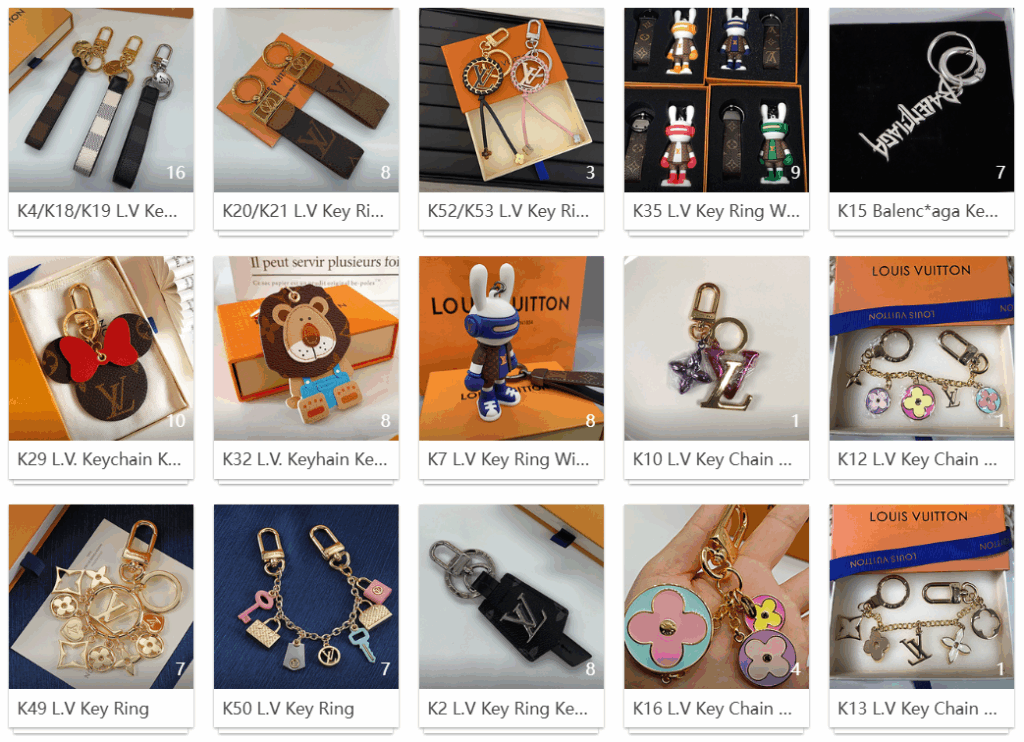The image size is (1024, 742).
Task: Open the K20/K21 L.V Key Ring album photo
Action: pos(306,100)
